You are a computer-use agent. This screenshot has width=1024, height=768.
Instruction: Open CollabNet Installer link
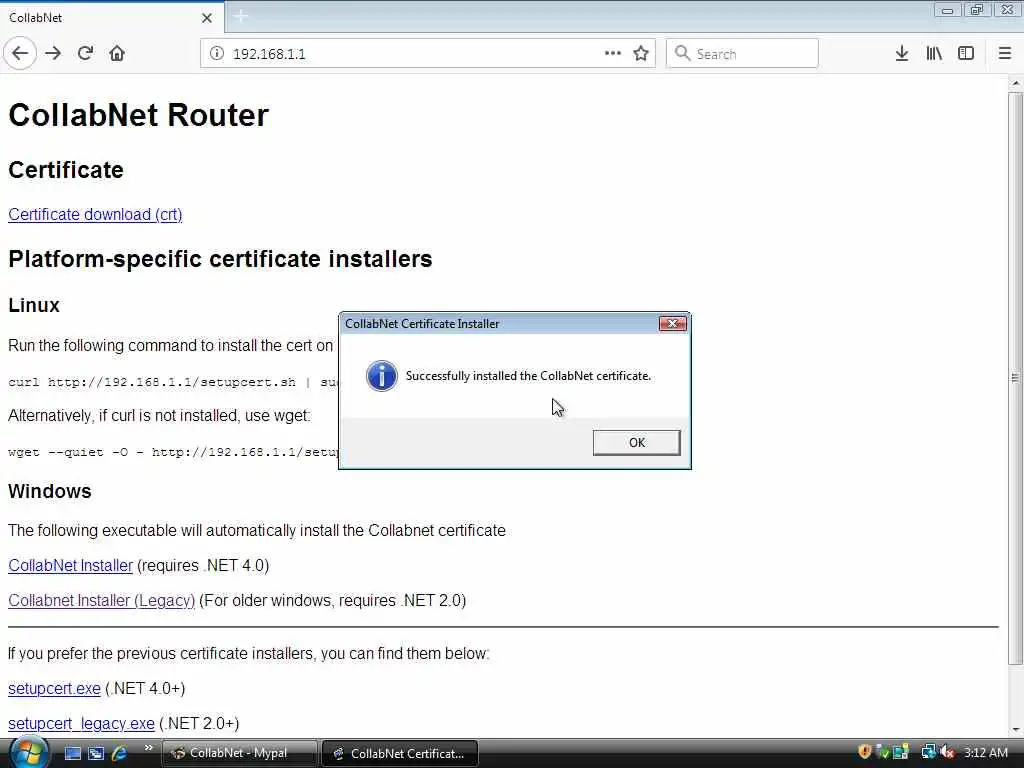click(71, 566)
